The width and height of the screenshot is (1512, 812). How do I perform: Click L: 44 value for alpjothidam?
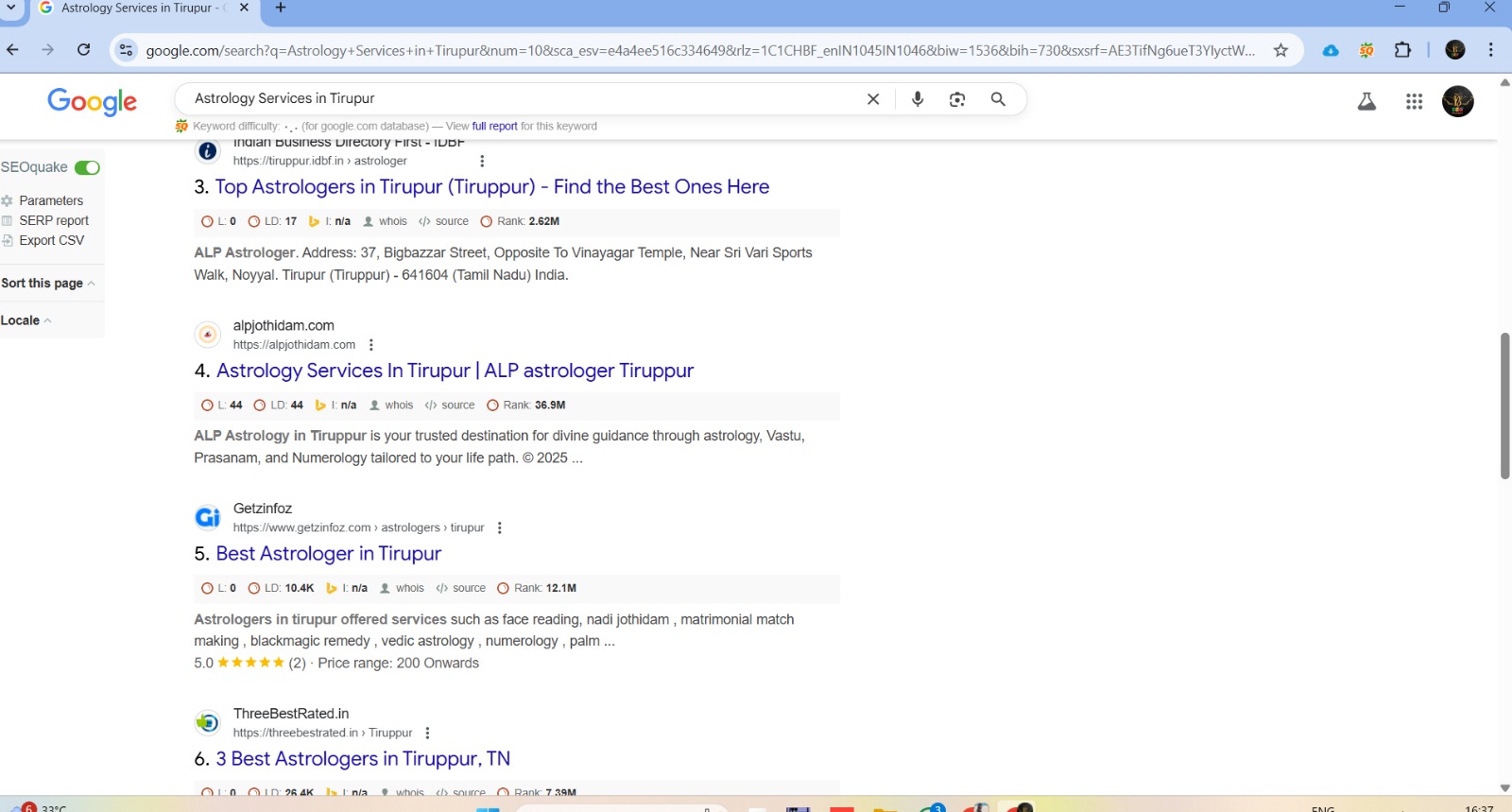pos(236,405)
